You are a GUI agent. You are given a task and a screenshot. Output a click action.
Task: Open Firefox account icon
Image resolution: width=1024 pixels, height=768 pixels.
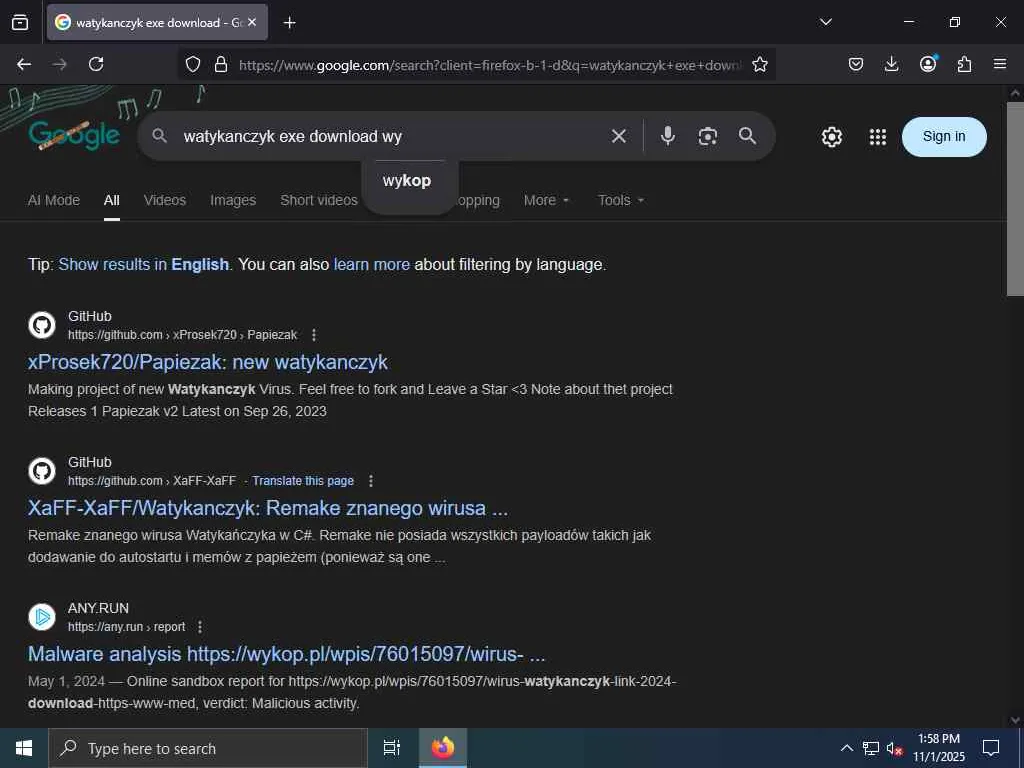point(928,64)
